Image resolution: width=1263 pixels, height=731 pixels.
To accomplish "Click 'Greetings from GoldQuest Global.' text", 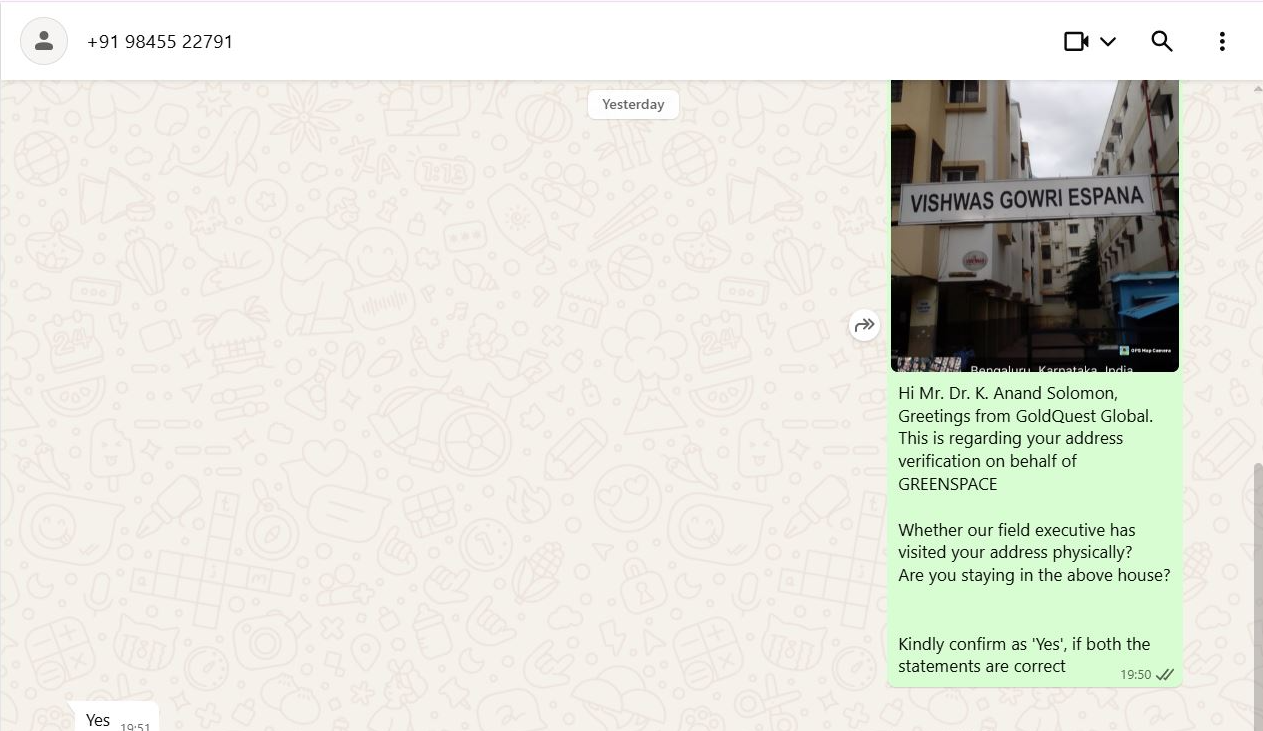I will pos(1025,416).
